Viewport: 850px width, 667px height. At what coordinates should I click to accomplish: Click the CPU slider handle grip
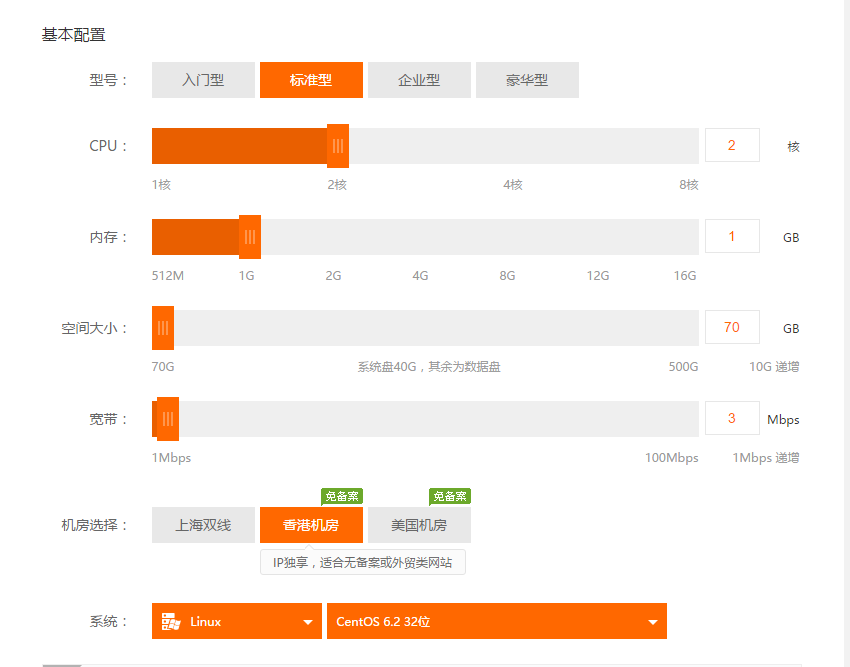click(338, 146)
